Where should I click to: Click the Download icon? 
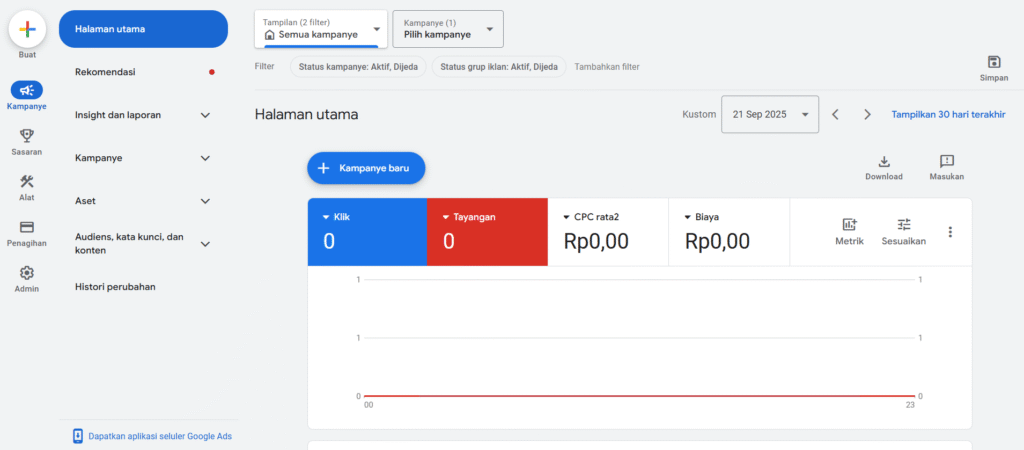point(883,162)
